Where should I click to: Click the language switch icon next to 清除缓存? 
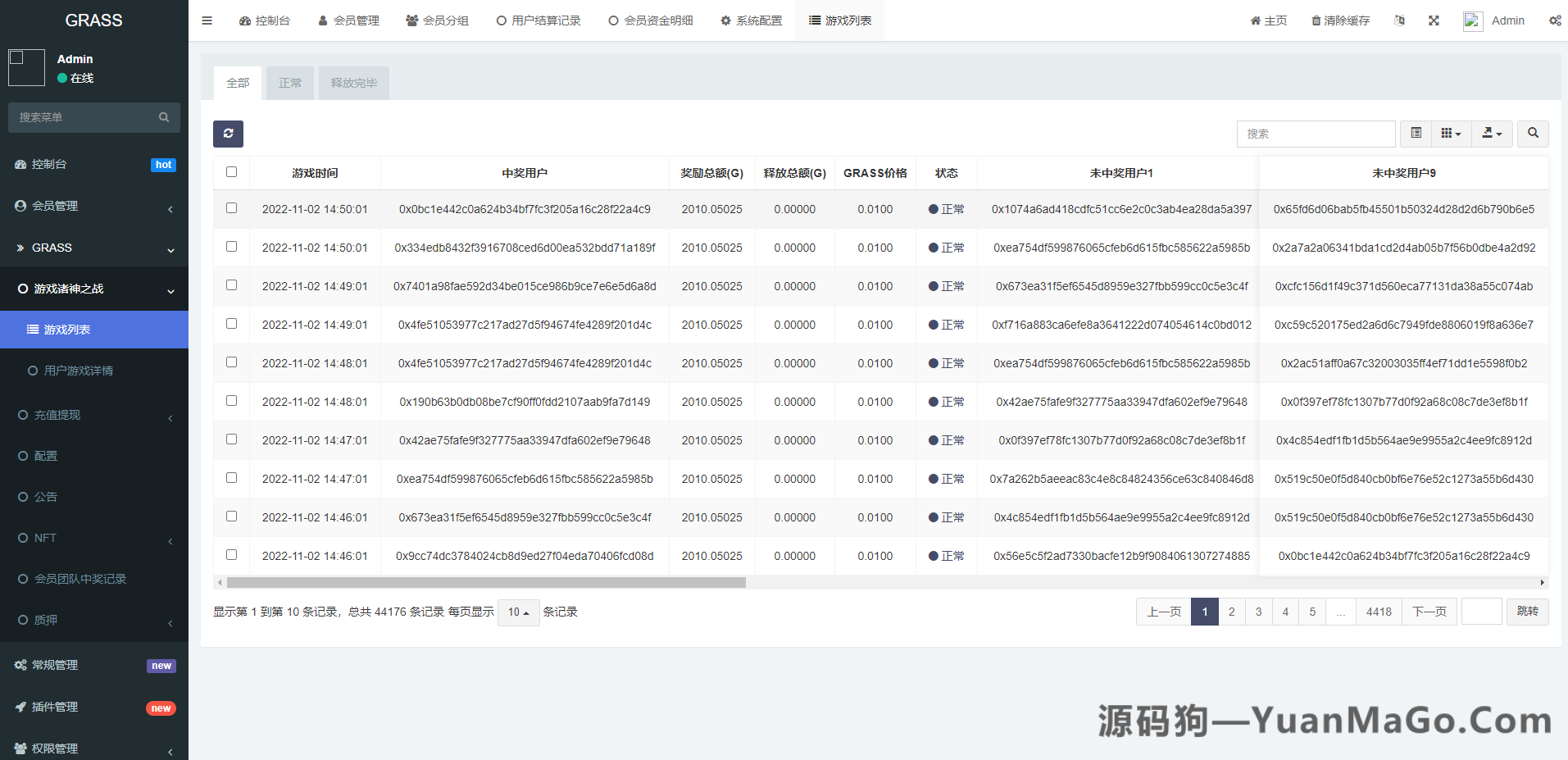coord(1400,20)
